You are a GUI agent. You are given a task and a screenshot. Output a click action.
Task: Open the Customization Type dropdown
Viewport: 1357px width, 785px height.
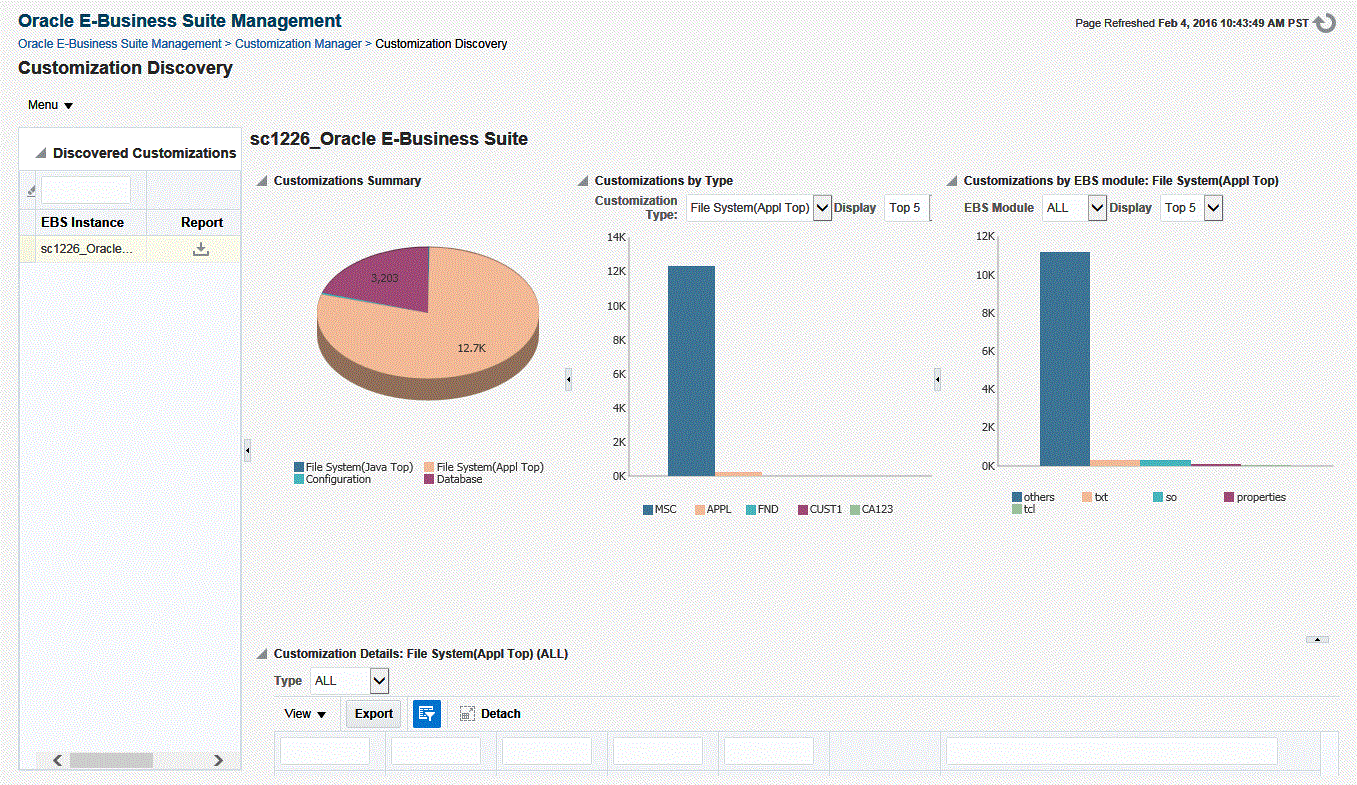point(822,208)
